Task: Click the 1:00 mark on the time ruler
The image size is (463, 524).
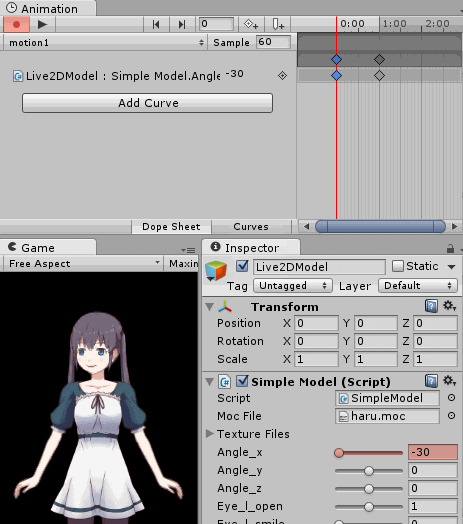Action: tap(394, 24)
